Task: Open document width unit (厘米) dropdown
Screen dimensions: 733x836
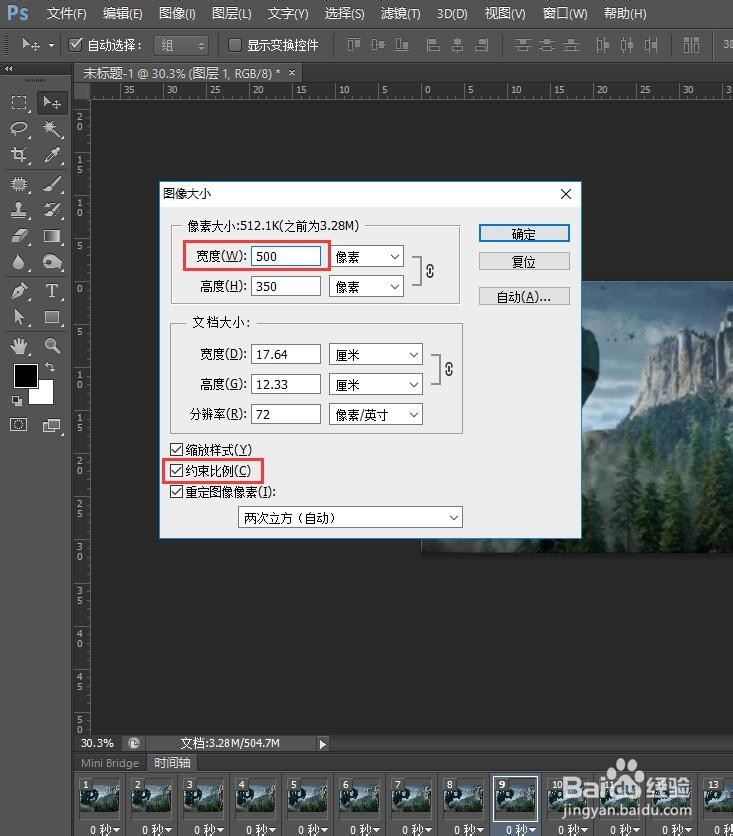Action: tap(376, 355)
